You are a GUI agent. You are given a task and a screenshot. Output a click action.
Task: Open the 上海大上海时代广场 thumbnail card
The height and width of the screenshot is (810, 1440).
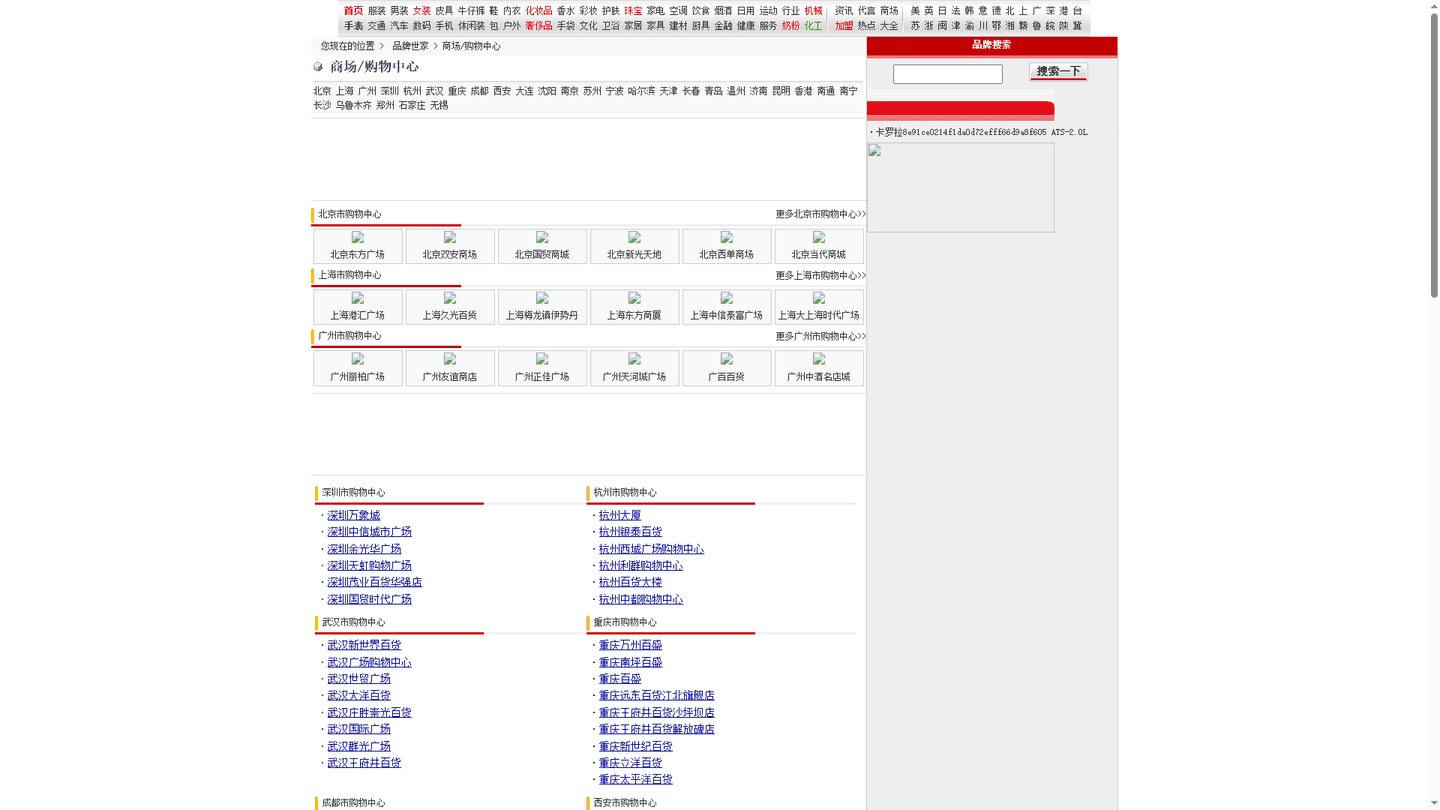(x=819, y=307)
